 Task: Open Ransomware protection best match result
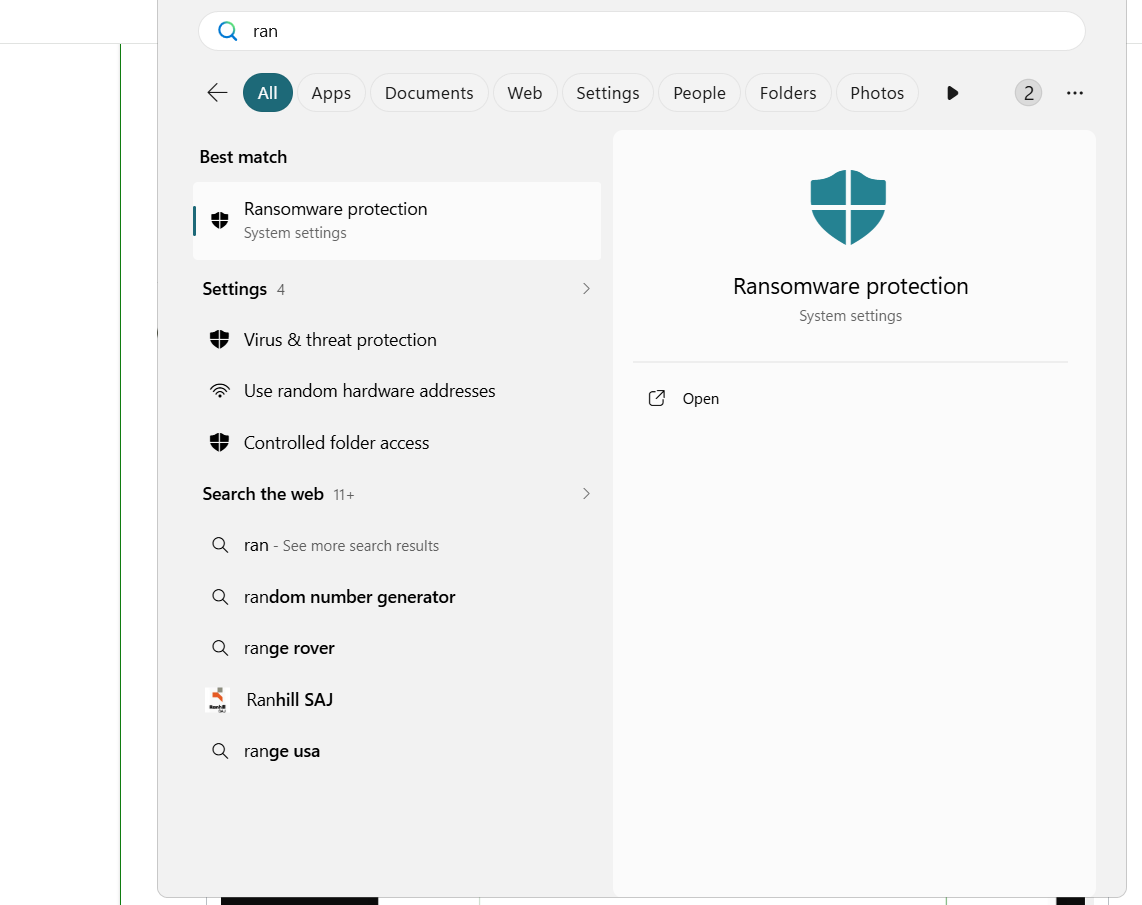(397, 221)
